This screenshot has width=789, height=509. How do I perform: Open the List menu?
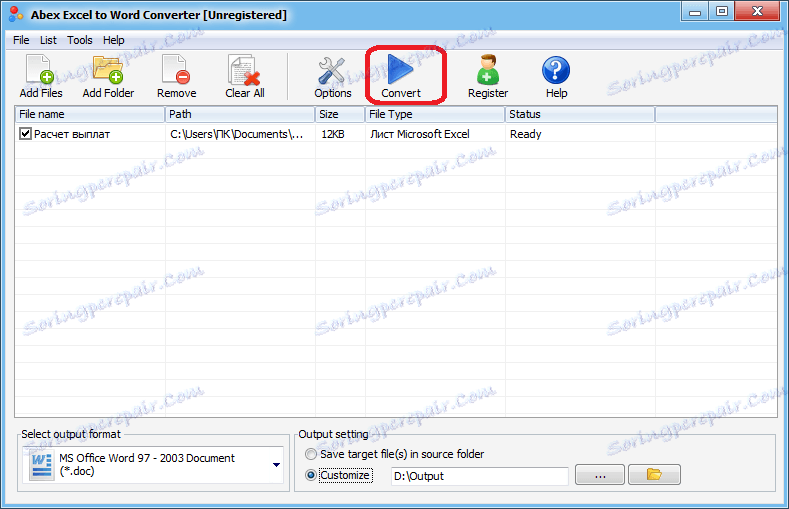click(x=48, y=40)
